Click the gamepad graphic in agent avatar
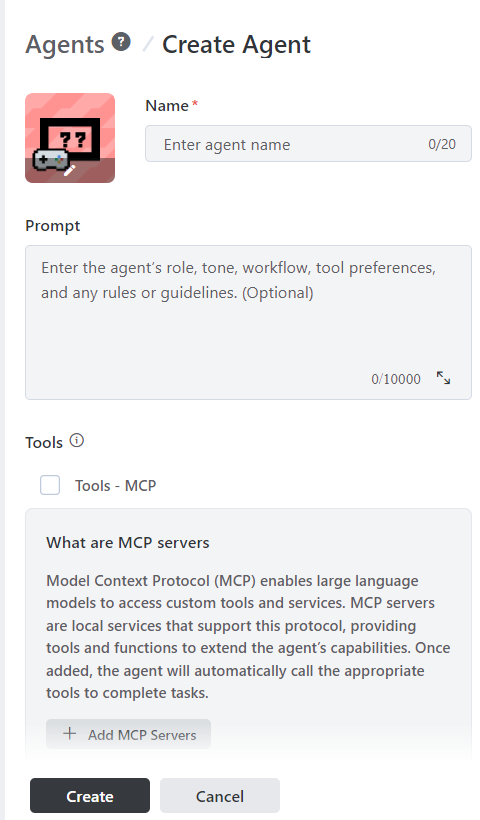Screen dimensions: 480x820 [x=50, y=159]
